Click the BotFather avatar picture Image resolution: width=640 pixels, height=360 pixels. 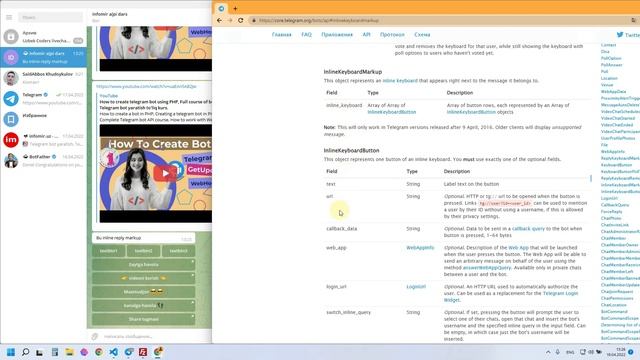tap(11, 160)
